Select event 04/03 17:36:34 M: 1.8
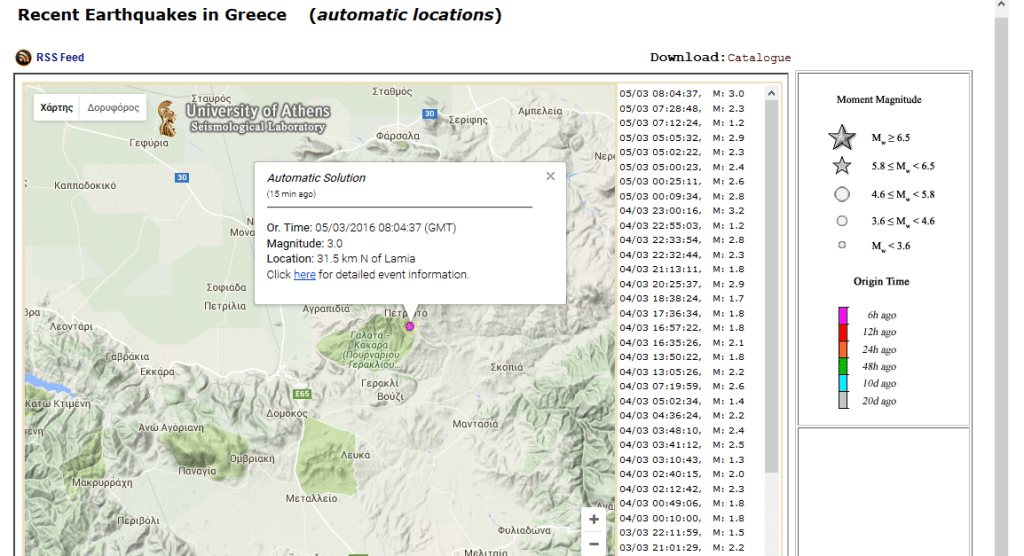This screenshot has width=1024, height=556. coord(682,313)
